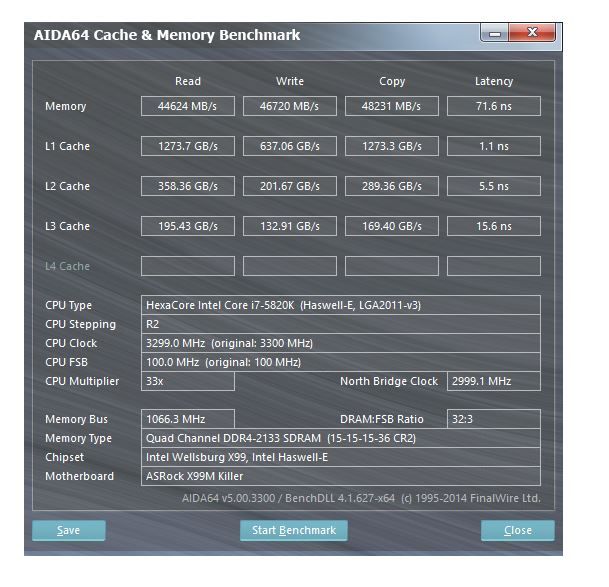The width and height of the screenshot is (609, 587).
Task: Click L1 Cache Copy 1273.3 GB/s
Action: [392, 146]
